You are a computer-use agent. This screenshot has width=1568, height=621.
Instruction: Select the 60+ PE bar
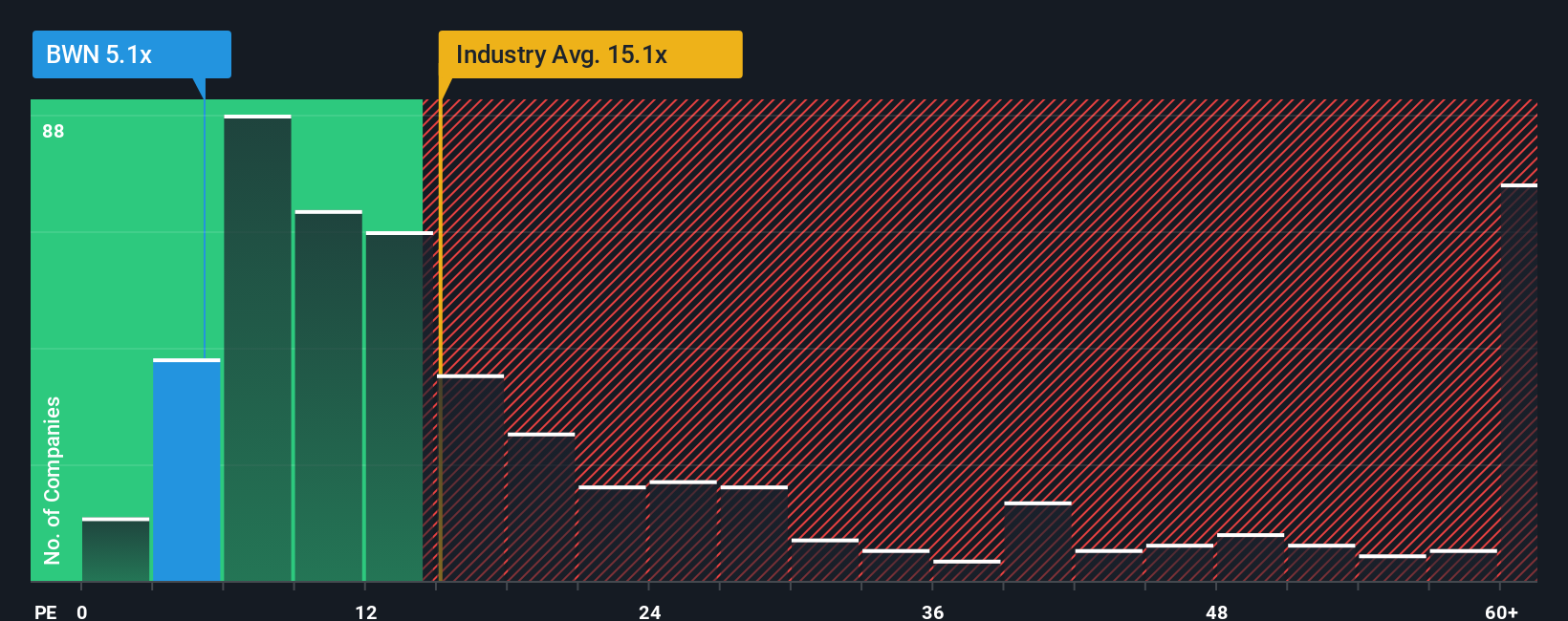coord(1518,382)
